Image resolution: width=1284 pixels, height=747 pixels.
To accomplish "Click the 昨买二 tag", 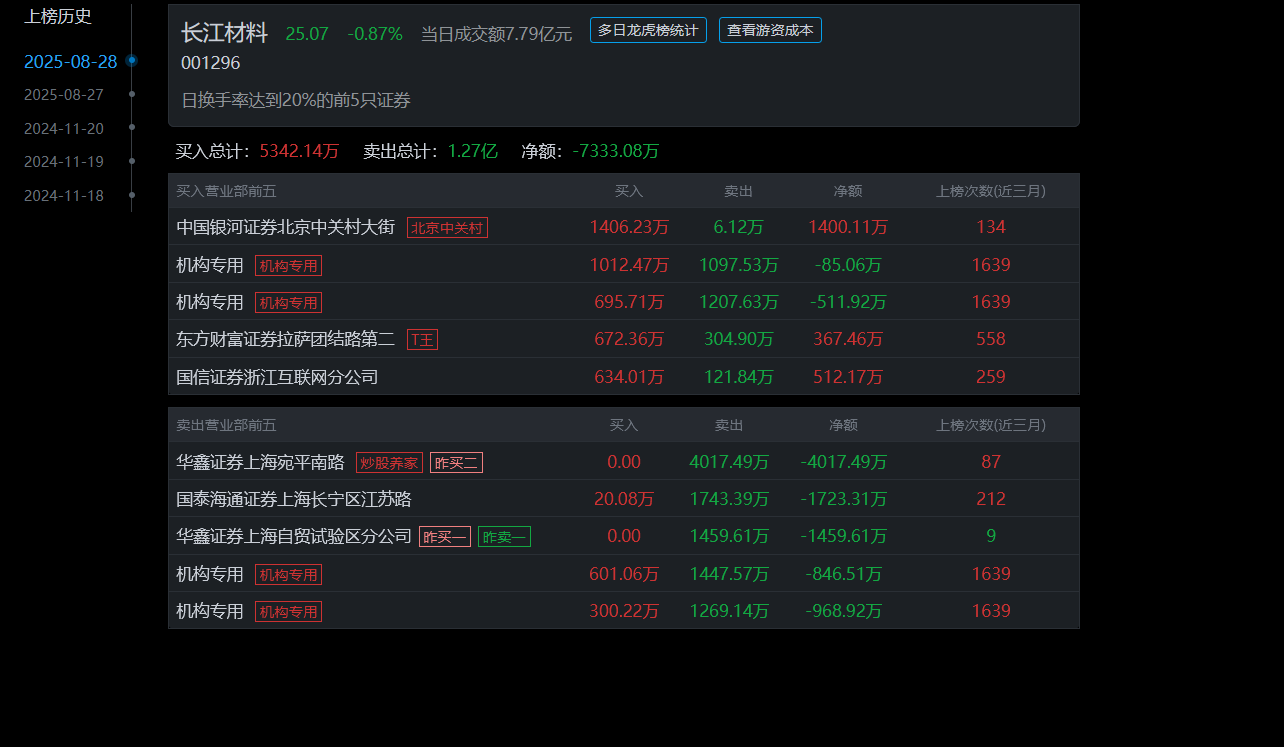I will point(456,463).
